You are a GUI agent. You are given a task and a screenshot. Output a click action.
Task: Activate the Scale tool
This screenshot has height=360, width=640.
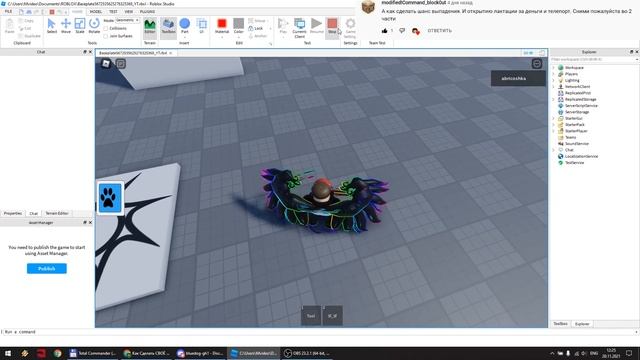pyautogui.click(x=80, y=25)
